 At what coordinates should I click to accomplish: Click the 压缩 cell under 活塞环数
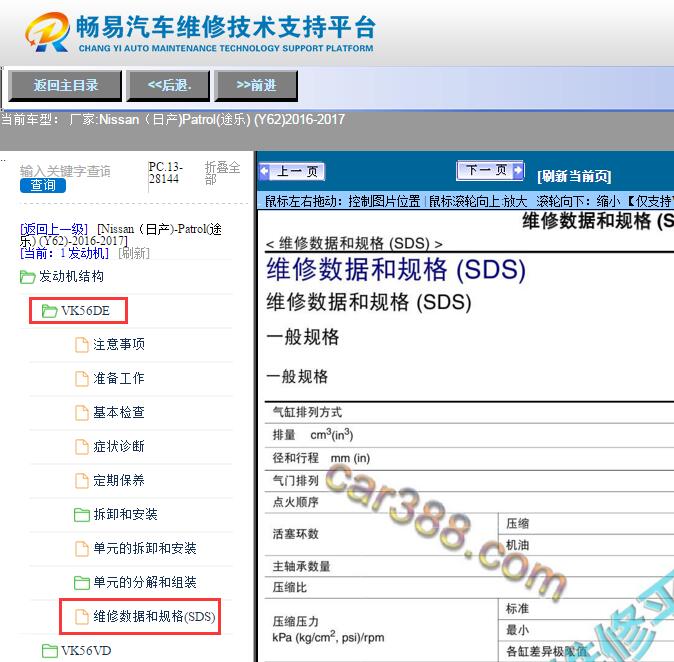click(586, 524)
